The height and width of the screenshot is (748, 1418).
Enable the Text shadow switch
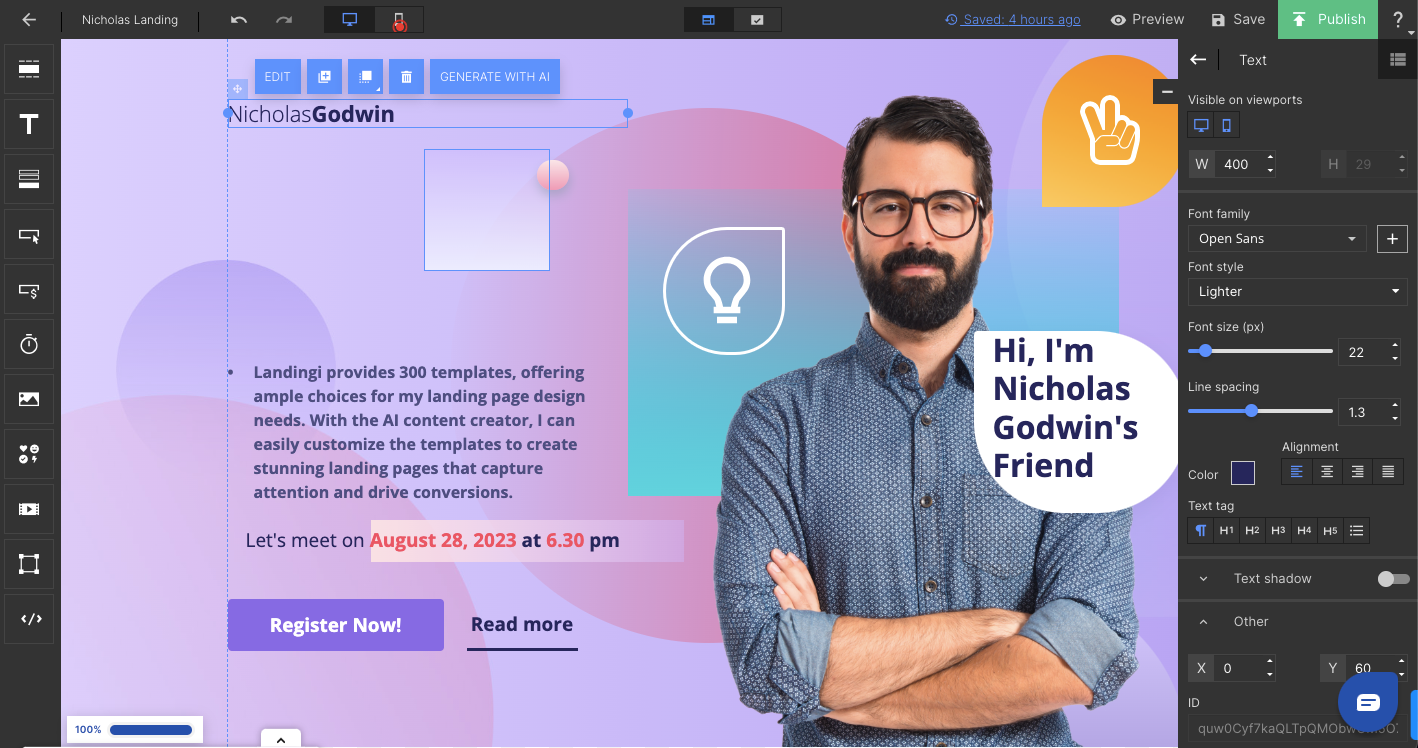(1393, 579)
